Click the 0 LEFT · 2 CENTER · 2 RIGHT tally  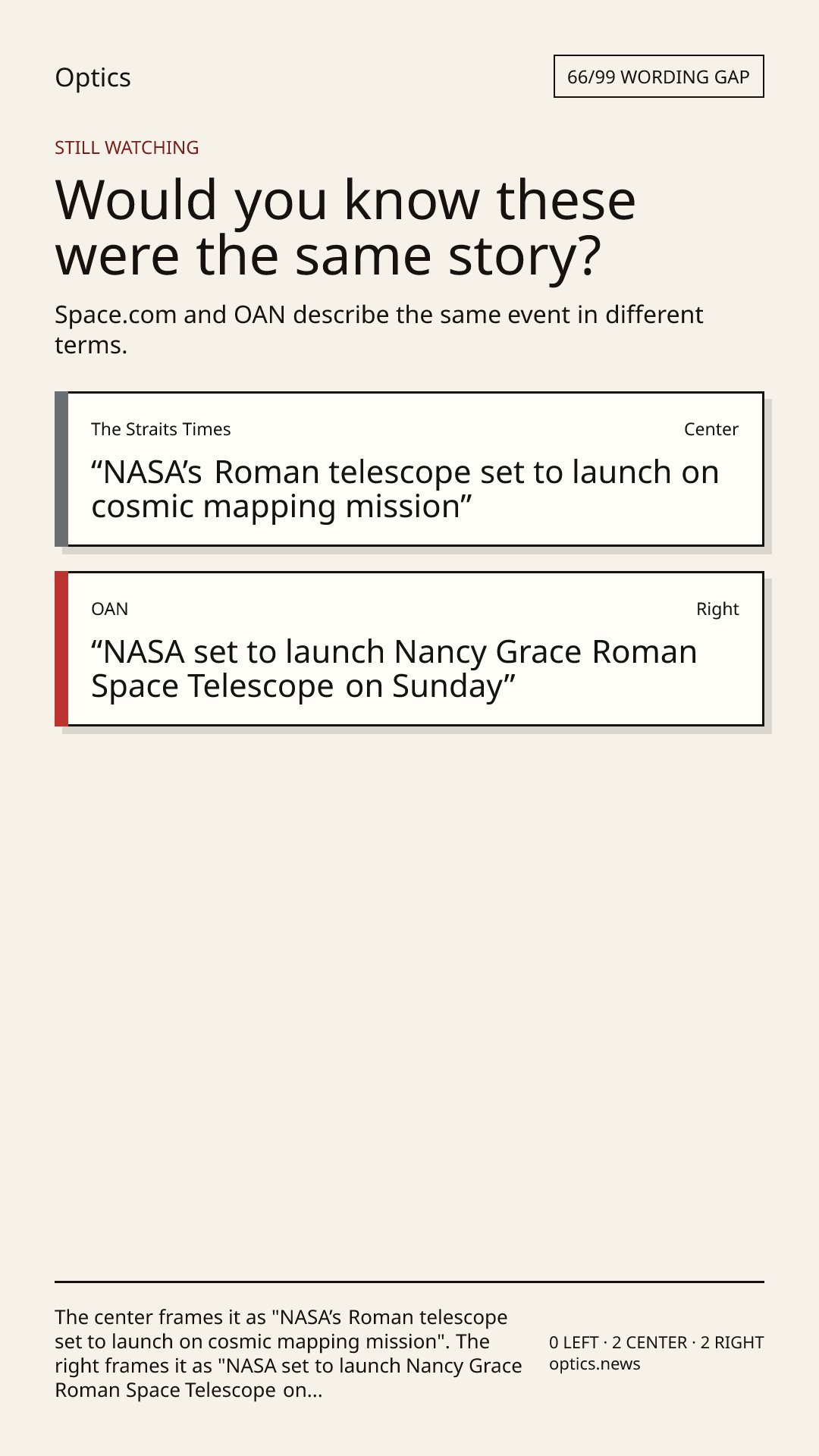coord(657,1342)
